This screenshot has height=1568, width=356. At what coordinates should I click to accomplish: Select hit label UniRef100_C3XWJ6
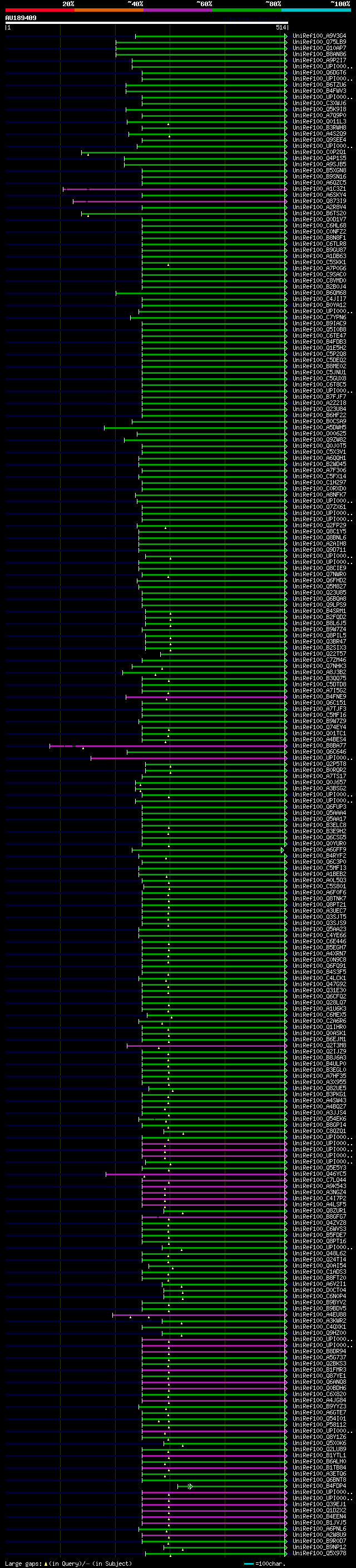point(319,103)
